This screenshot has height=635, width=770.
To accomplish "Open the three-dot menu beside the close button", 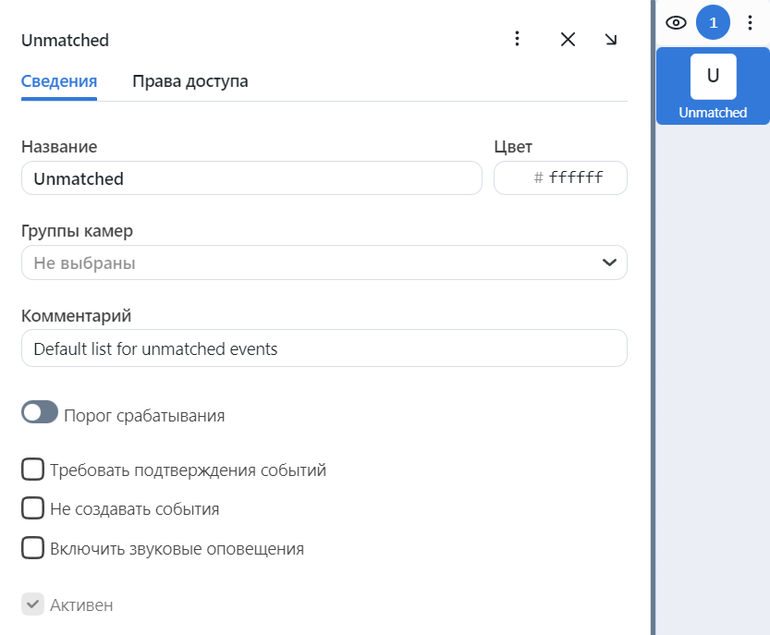I will coord(517,39).
